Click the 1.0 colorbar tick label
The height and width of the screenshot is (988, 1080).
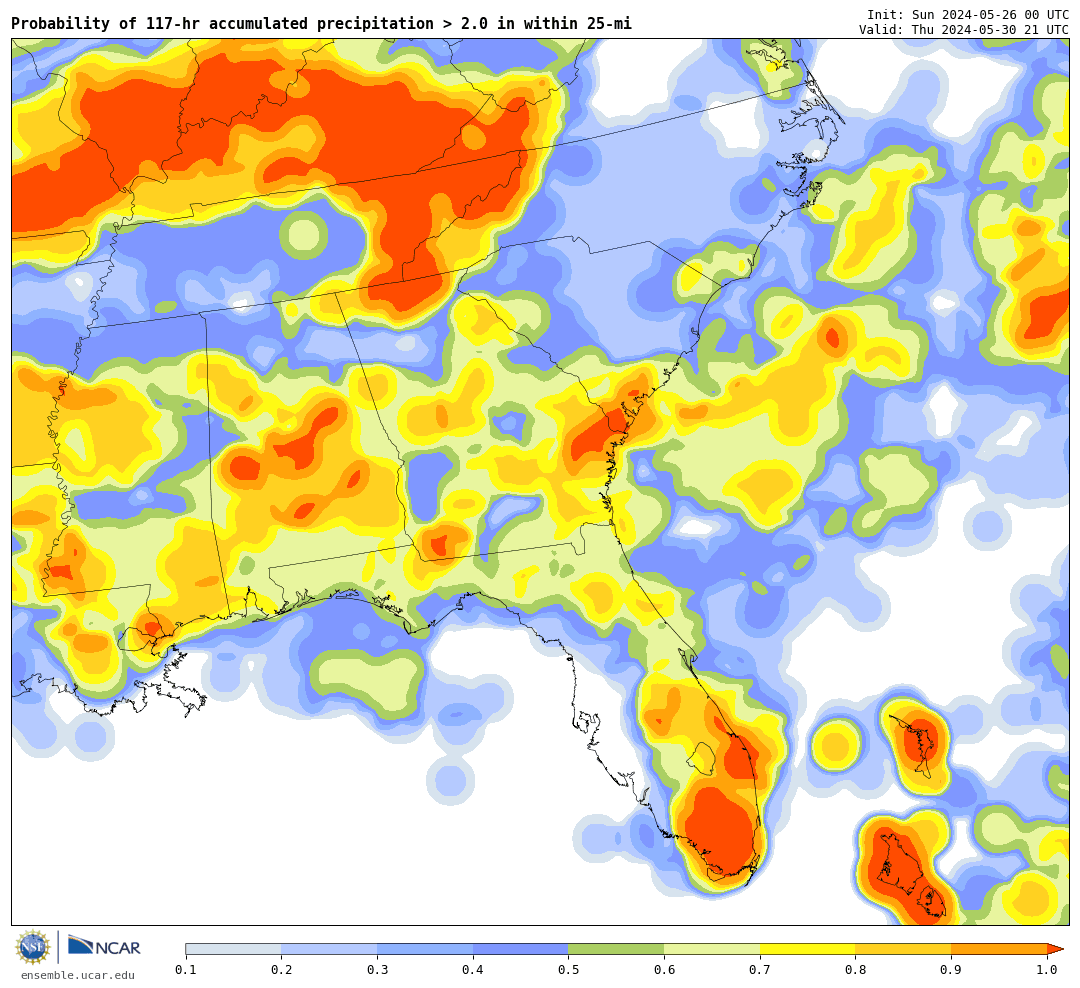click(1047, 969)
